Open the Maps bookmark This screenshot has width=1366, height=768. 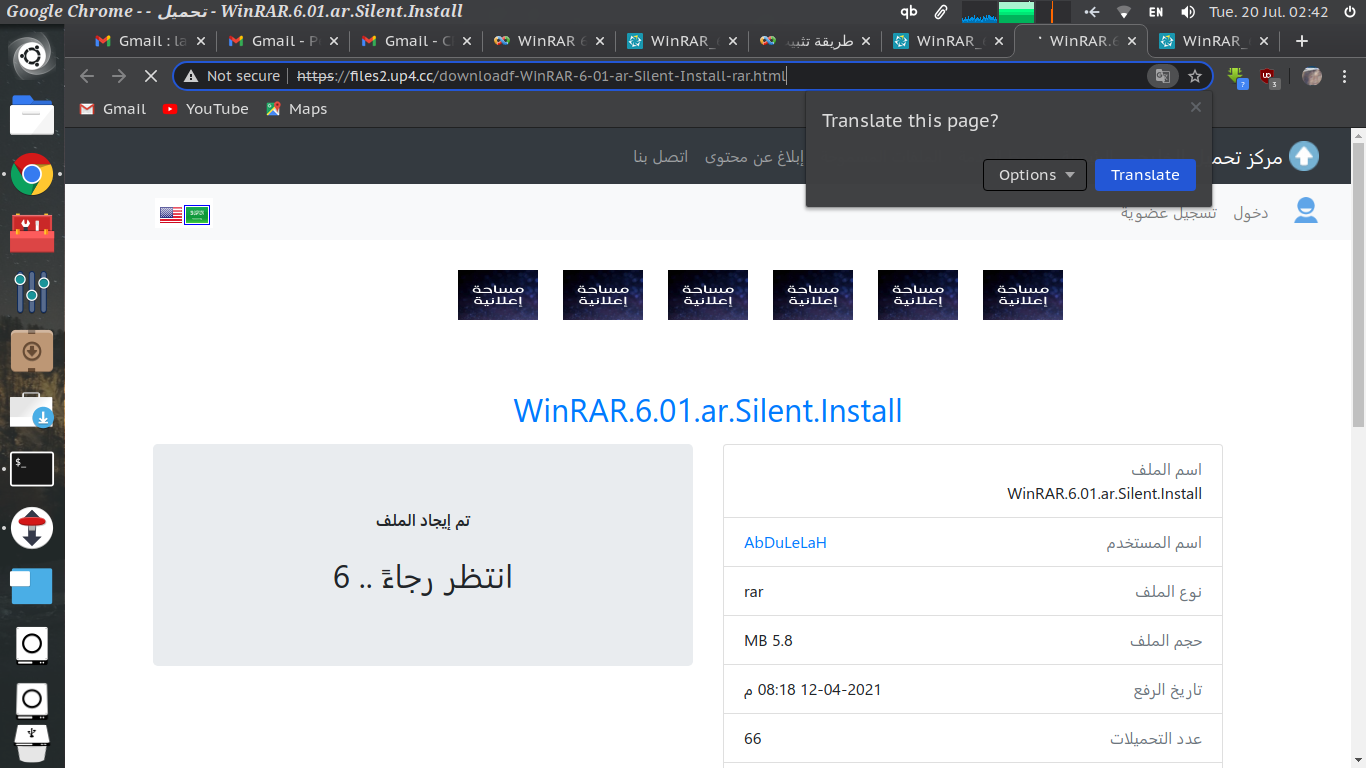coord(297,109)
